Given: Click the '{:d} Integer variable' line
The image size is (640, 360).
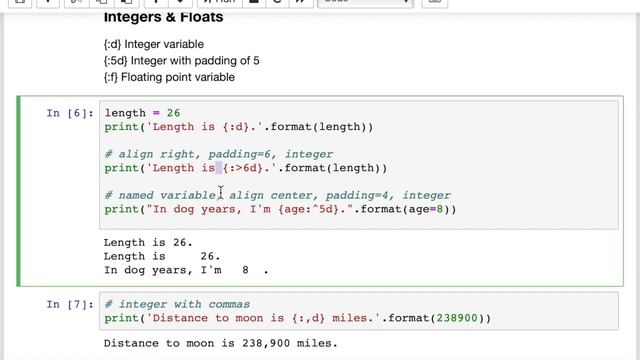Looking at the screenshot, I should 153,44.
